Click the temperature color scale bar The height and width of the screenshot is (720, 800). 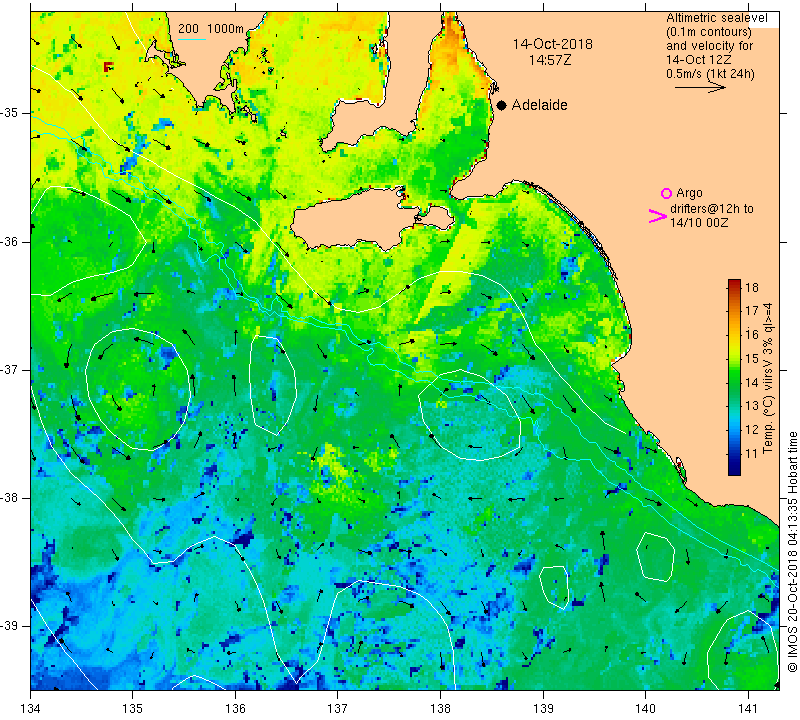(734, 377)
